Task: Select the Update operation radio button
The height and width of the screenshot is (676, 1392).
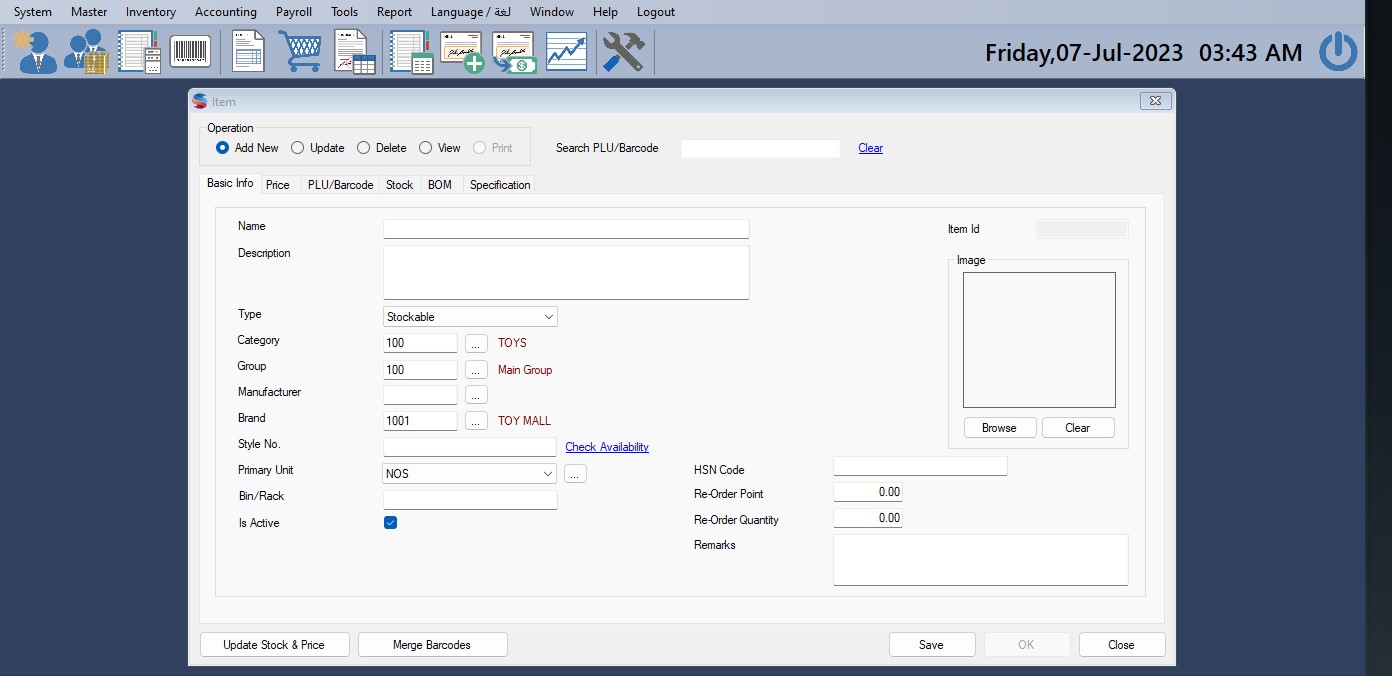Action: (298, 148)
